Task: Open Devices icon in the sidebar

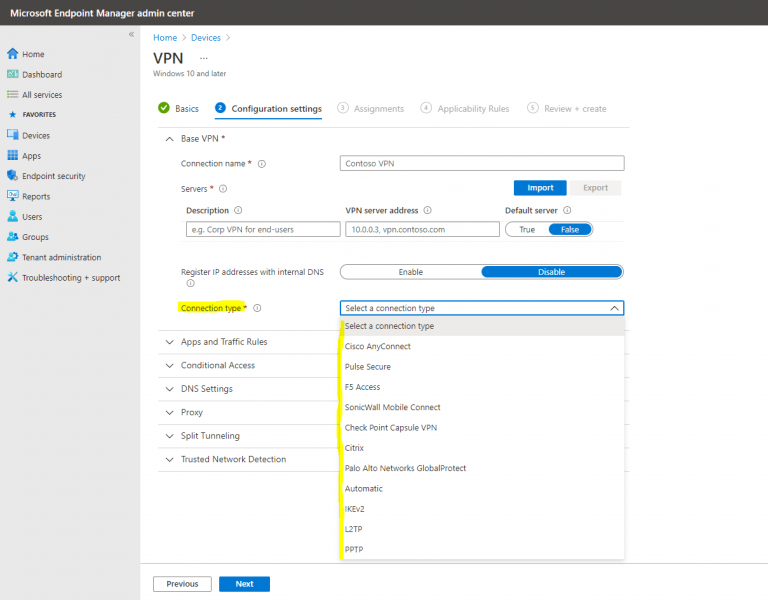Action: 13,135
